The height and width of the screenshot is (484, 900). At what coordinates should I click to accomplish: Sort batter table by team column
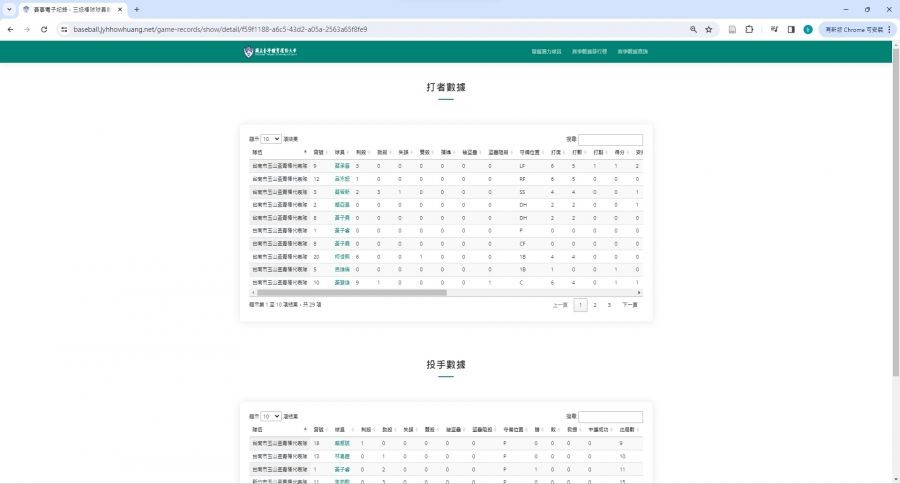tap(280, 152)
